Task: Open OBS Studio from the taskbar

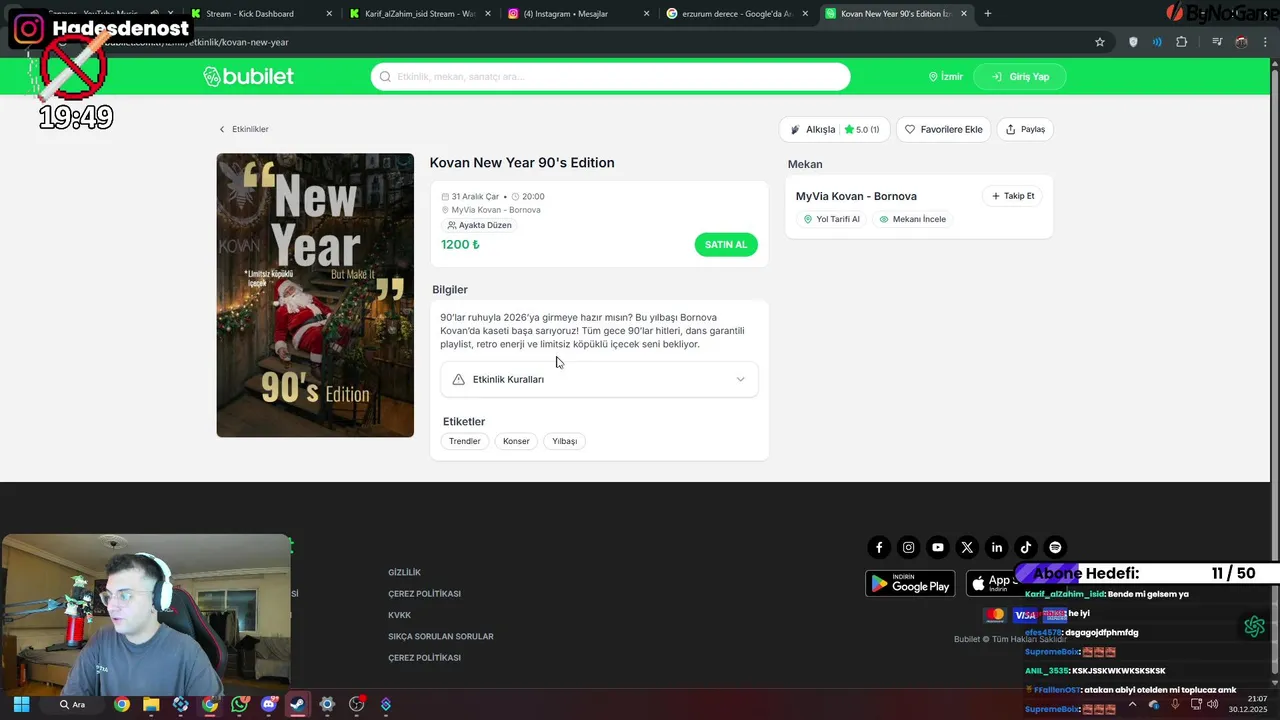Action: coord(356,704)
